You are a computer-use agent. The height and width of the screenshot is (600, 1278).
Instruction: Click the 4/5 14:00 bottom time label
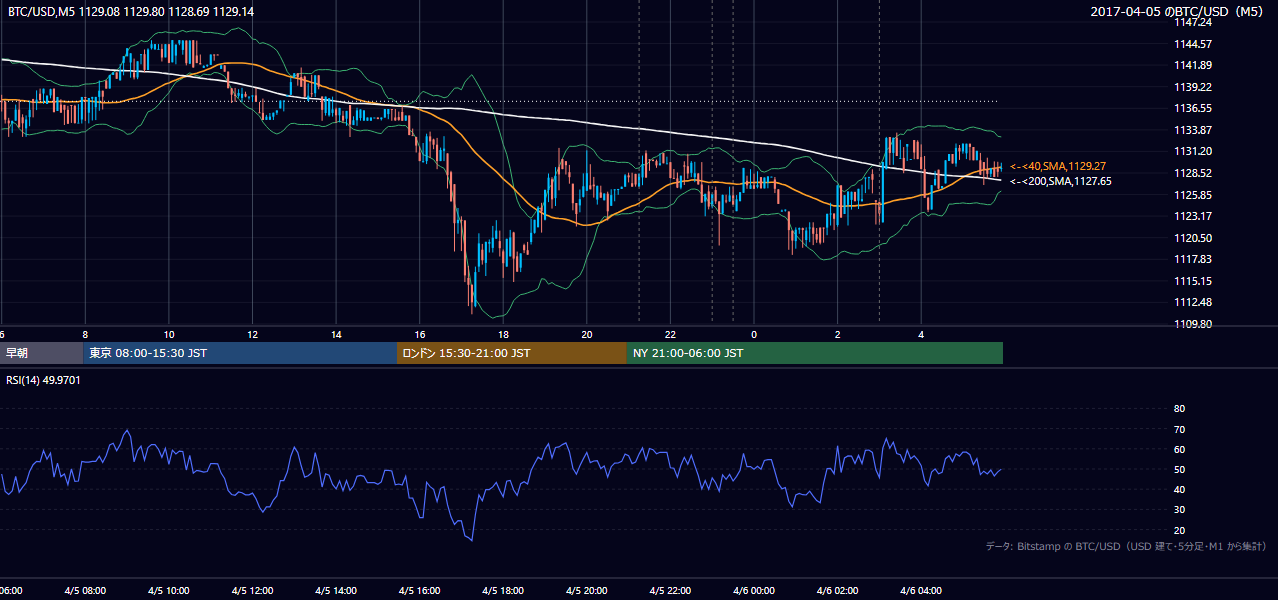(x=336, y=591)
